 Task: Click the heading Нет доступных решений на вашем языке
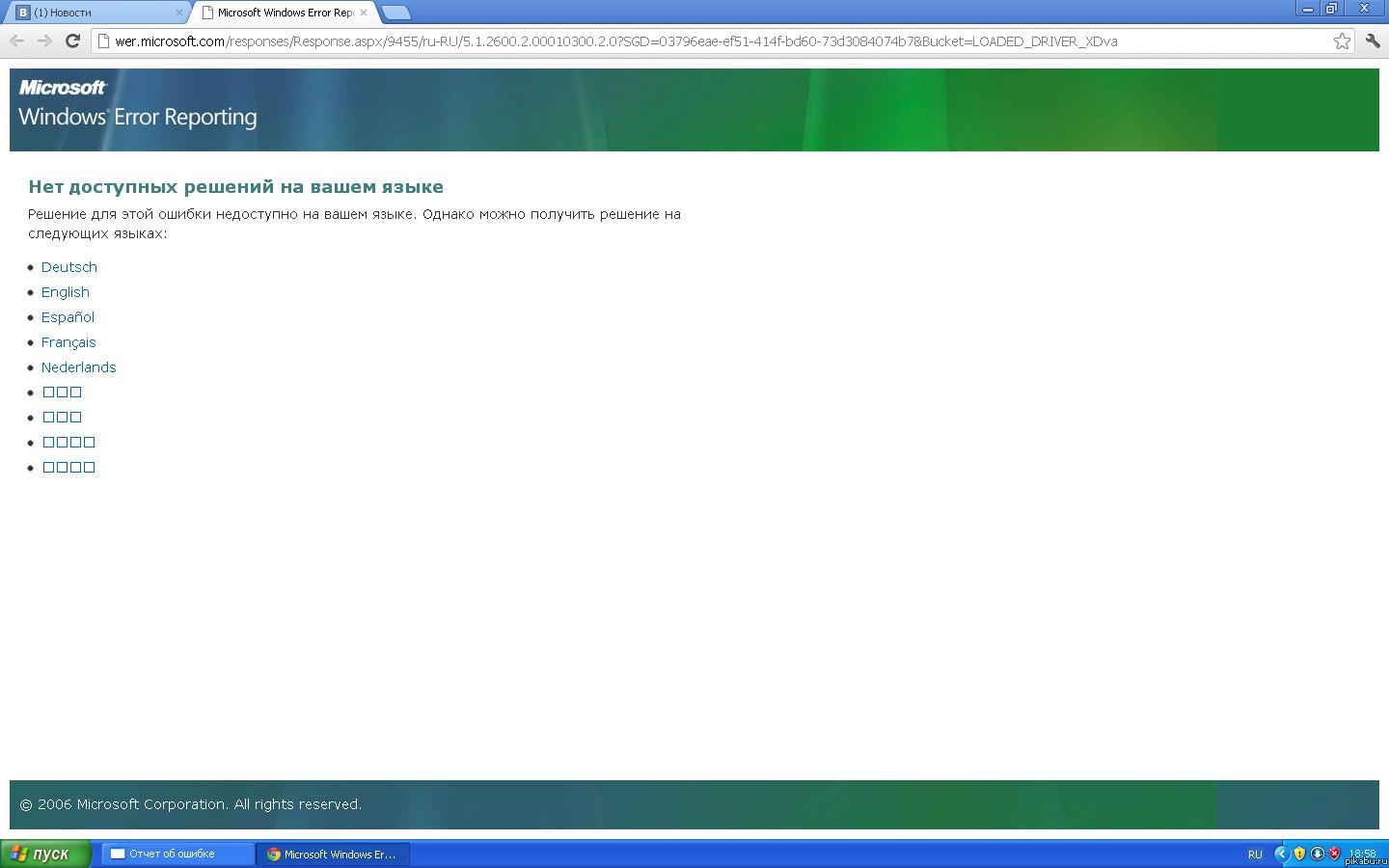point(236,187)
